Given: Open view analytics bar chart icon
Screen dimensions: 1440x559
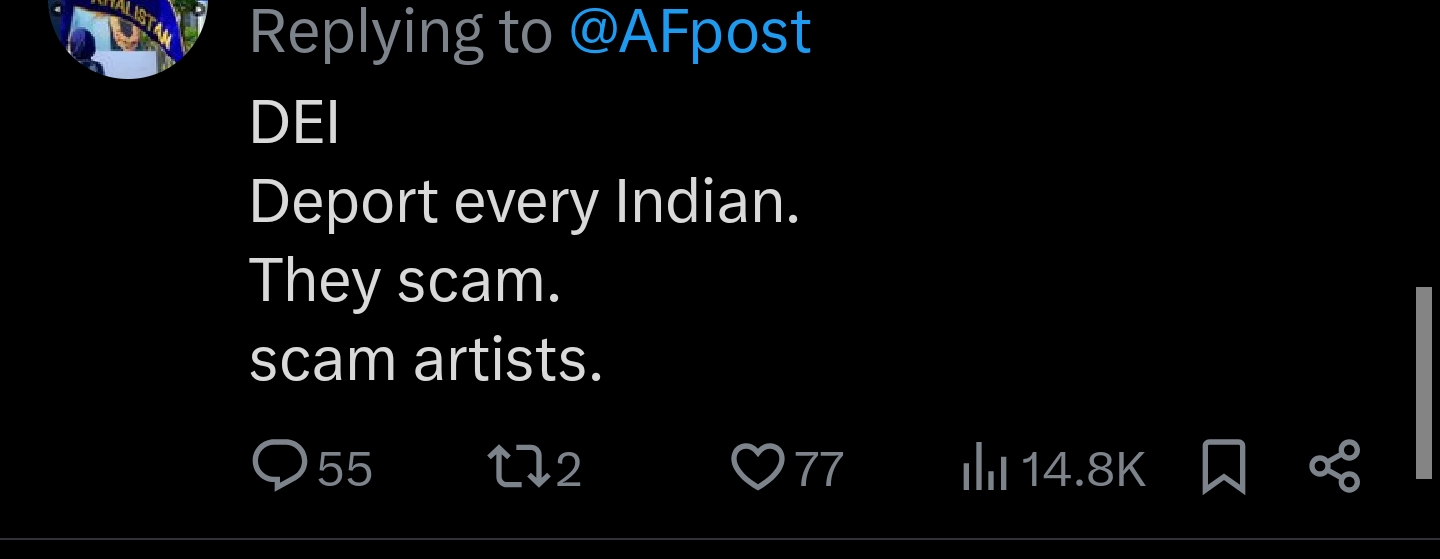Looking at the screenshot, I should pos(984,469).
